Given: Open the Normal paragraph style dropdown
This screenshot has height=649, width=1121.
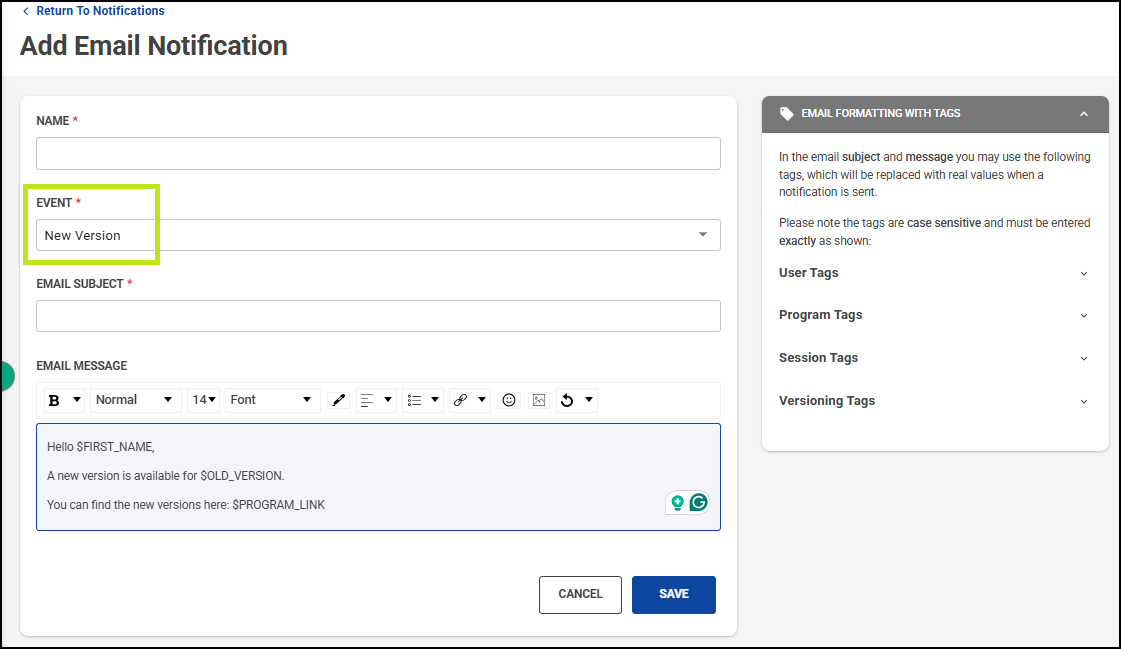Looking at the screenshot, I should tap(135, 400).
